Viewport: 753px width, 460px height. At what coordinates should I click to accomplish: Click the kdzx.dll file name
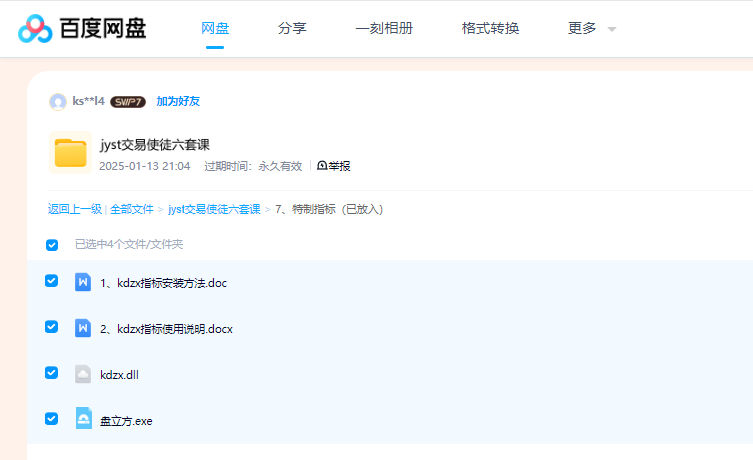[119, 375]
